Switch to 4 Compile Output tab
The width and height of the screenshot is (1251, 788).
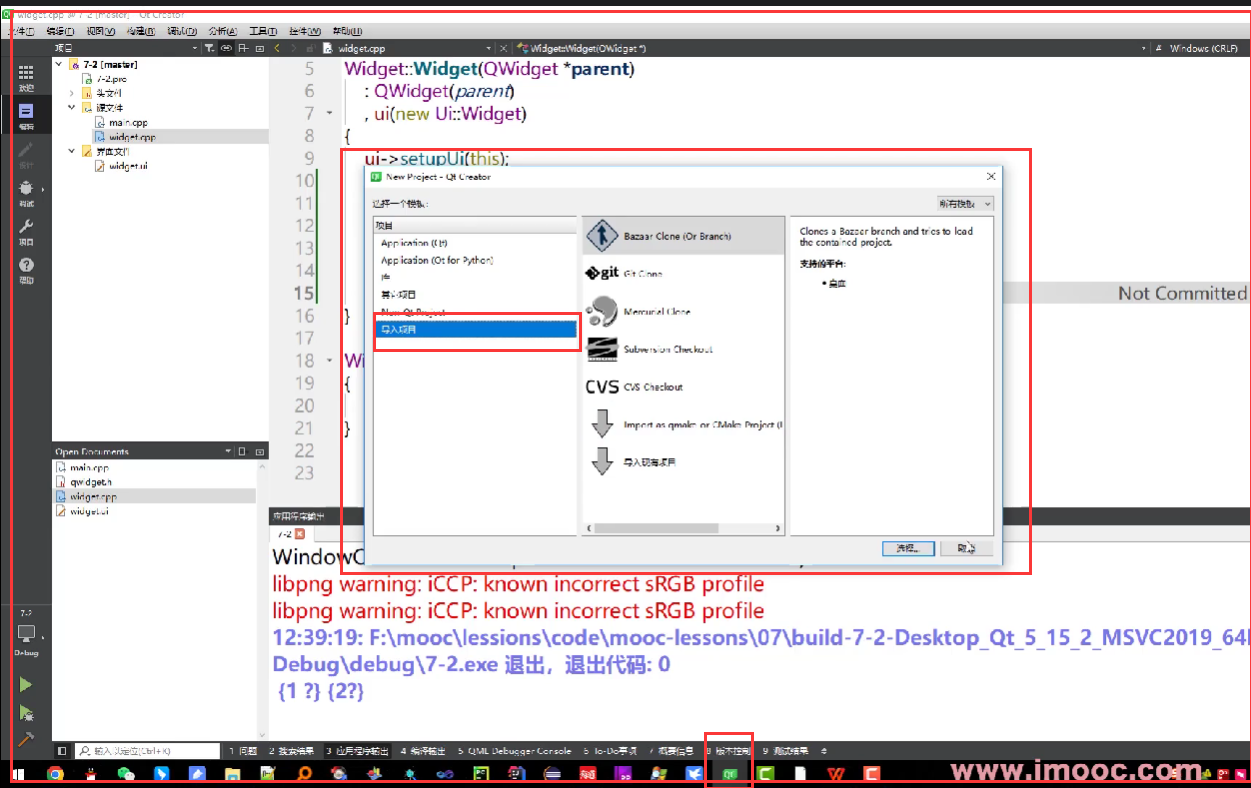424,750
